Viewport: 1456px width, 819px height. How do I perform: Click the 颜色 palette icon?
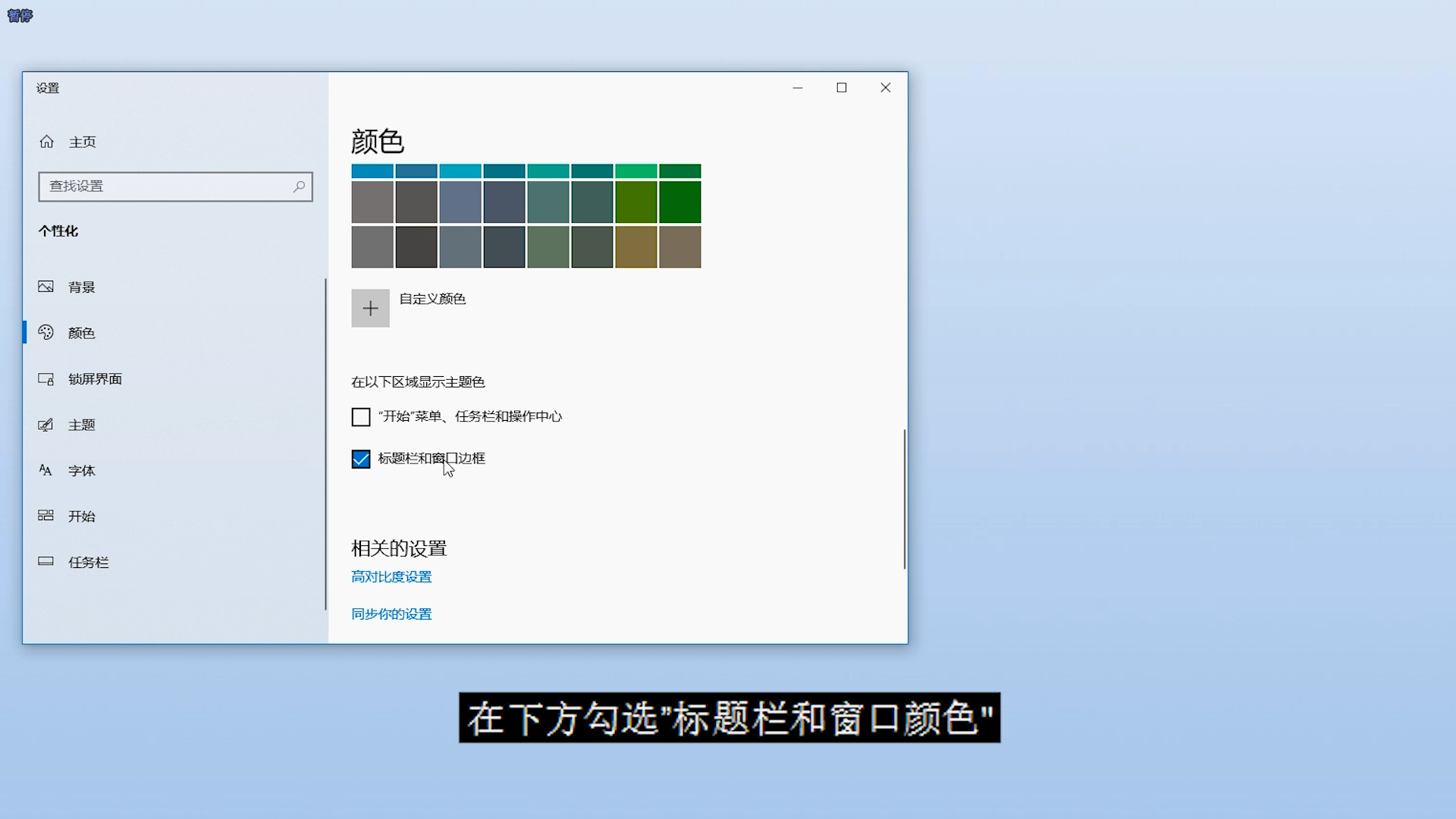click(46, 332)
